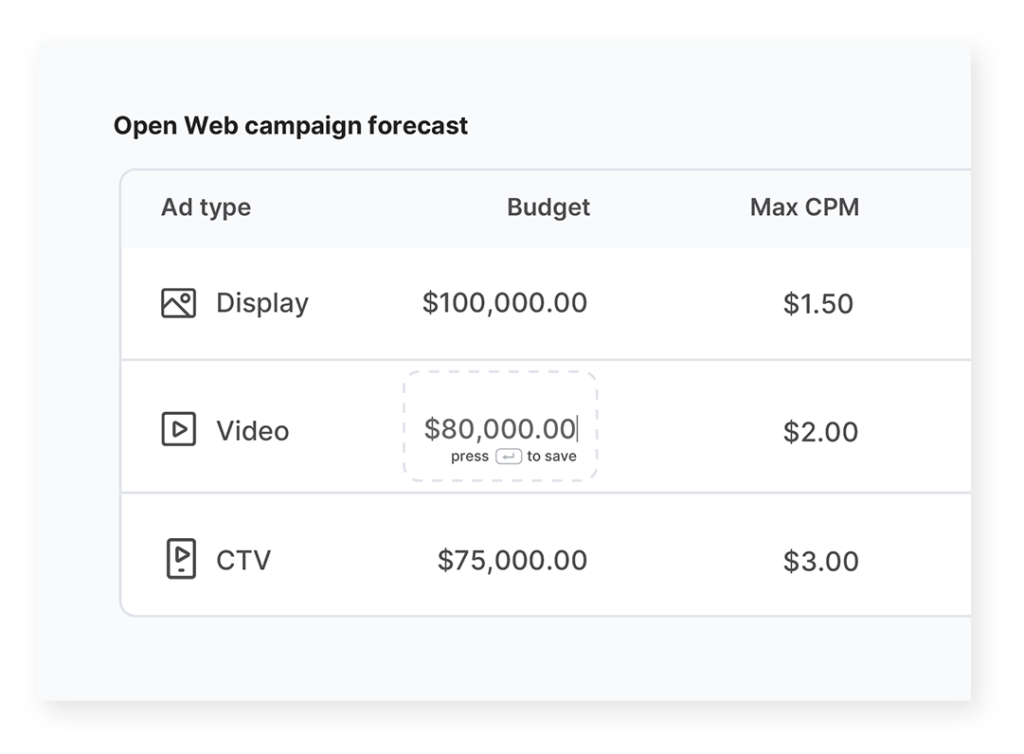Select the play button icon in Video row

[178, 431]
